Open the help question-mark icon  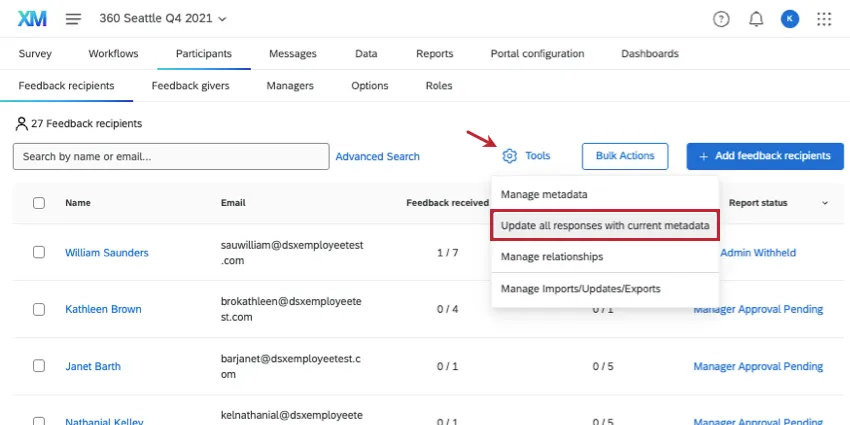[720, 19]
